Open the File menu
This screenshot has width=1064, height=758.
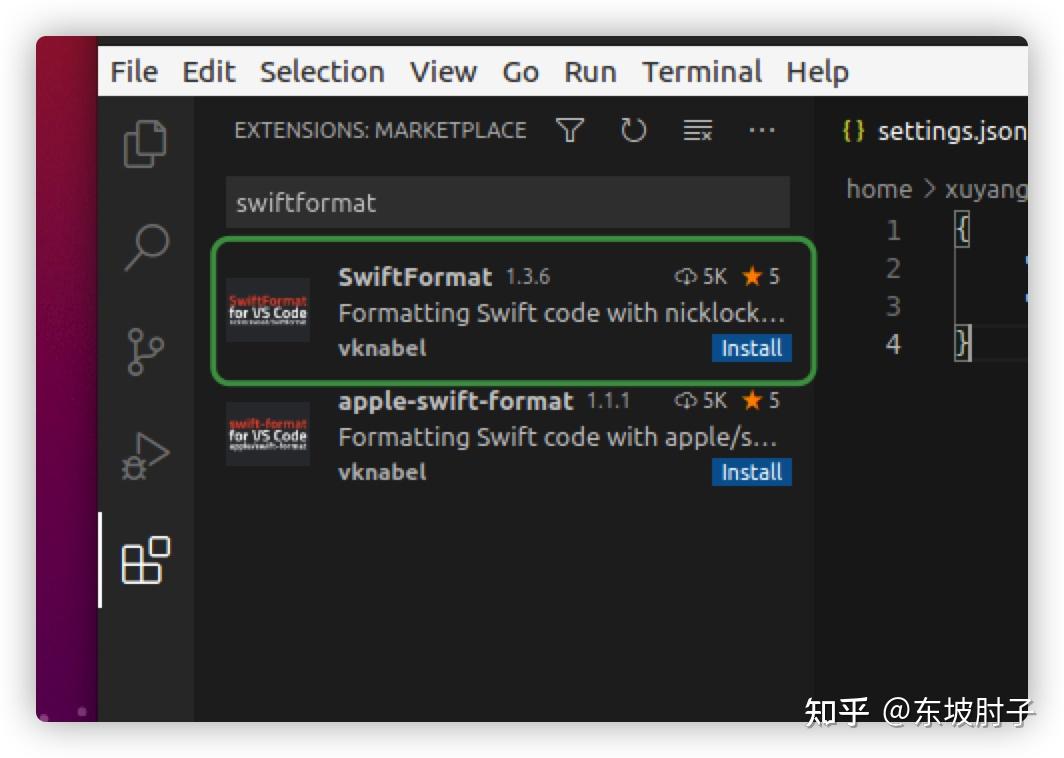133,71
